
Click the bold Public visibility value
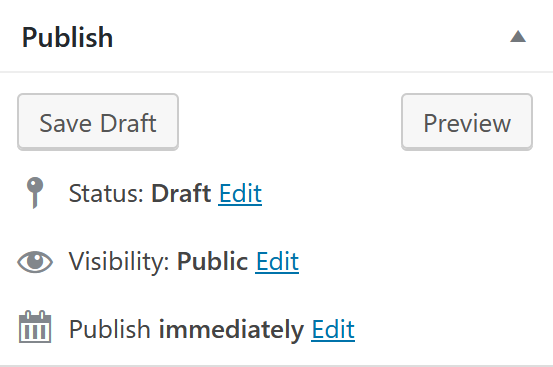(x=212, y=261)
